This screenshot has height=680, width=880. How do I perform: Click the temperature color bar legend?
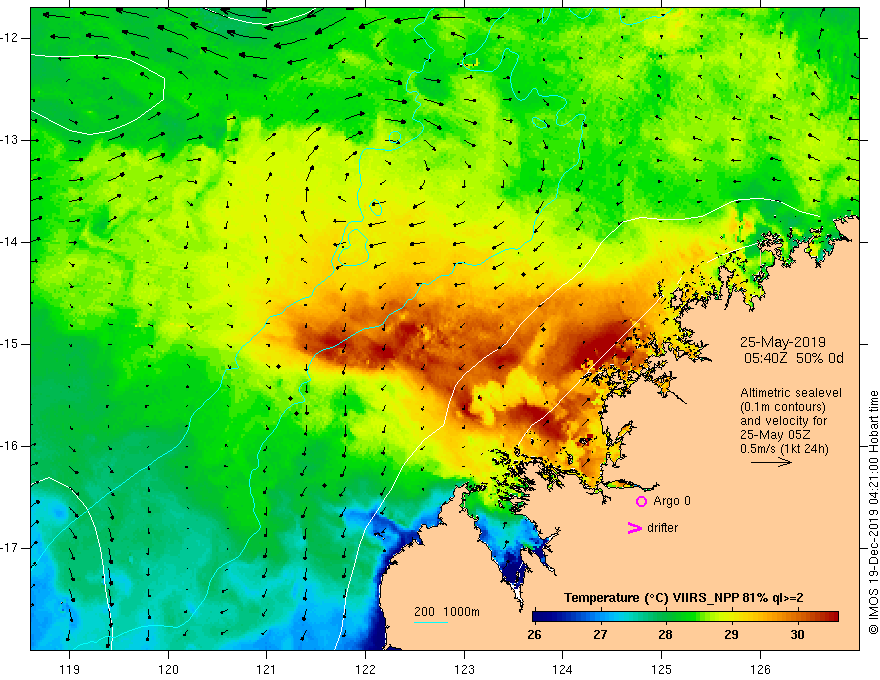685,617
